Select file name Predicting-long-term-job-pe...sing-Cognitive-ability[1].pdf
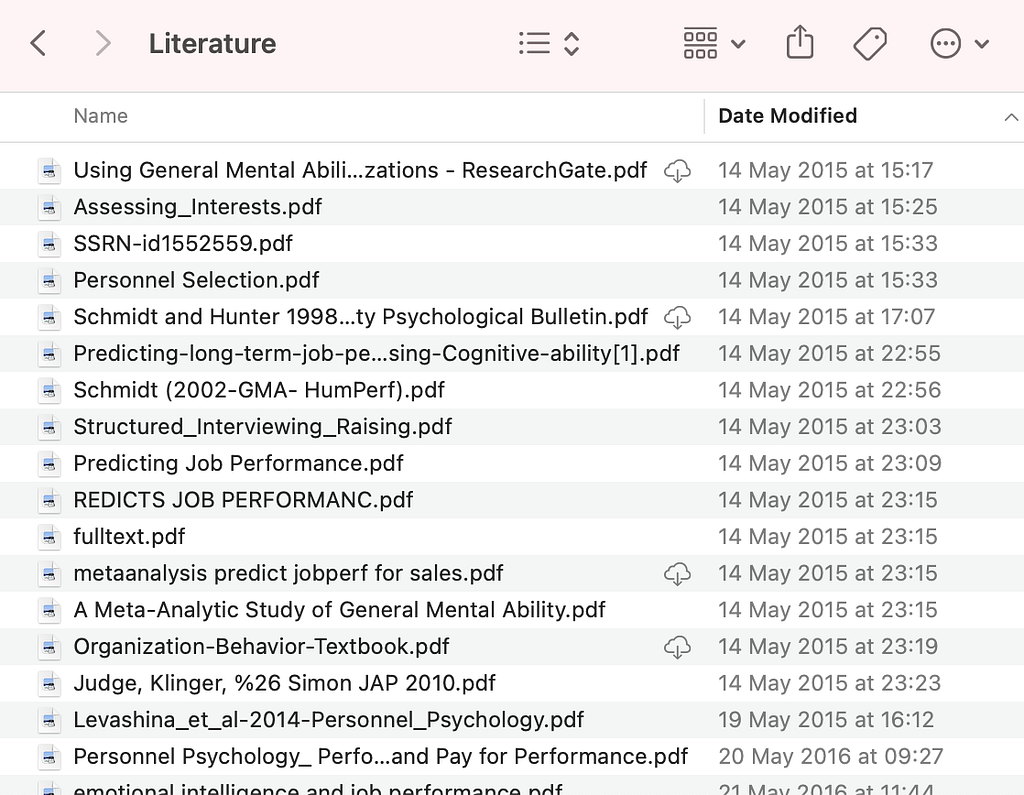The width and height of the screenshot is (1024, 795). (x=376, y=353)
